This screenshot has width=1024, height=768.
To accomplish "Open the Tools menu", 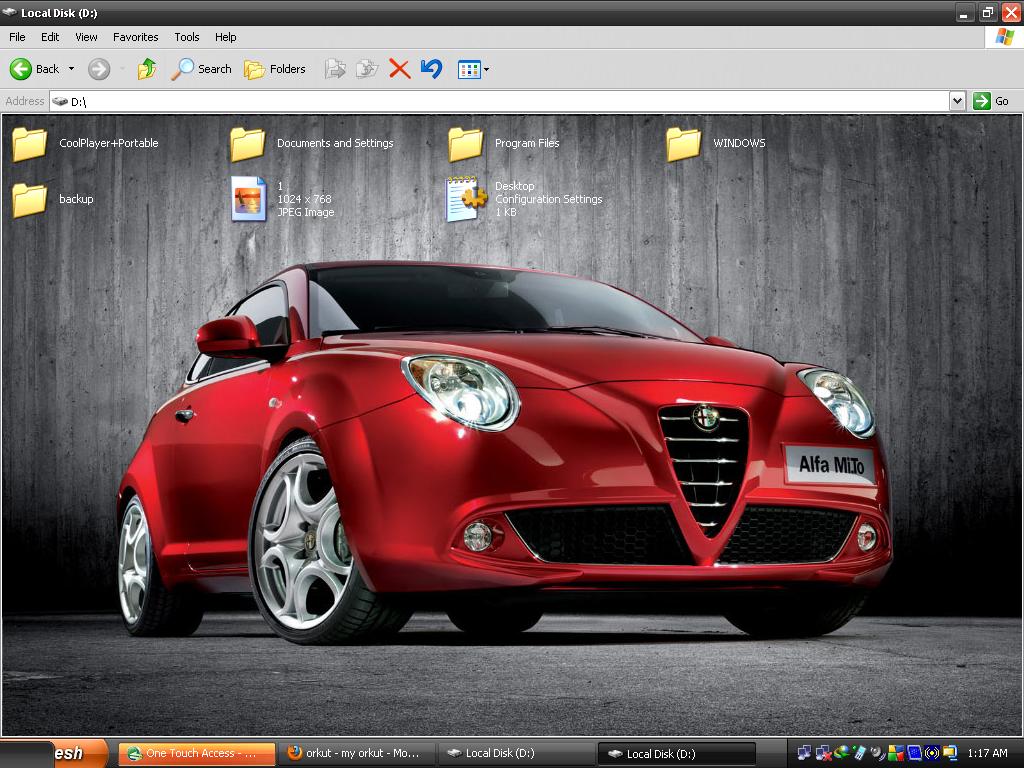I will [x=186, y=37].
